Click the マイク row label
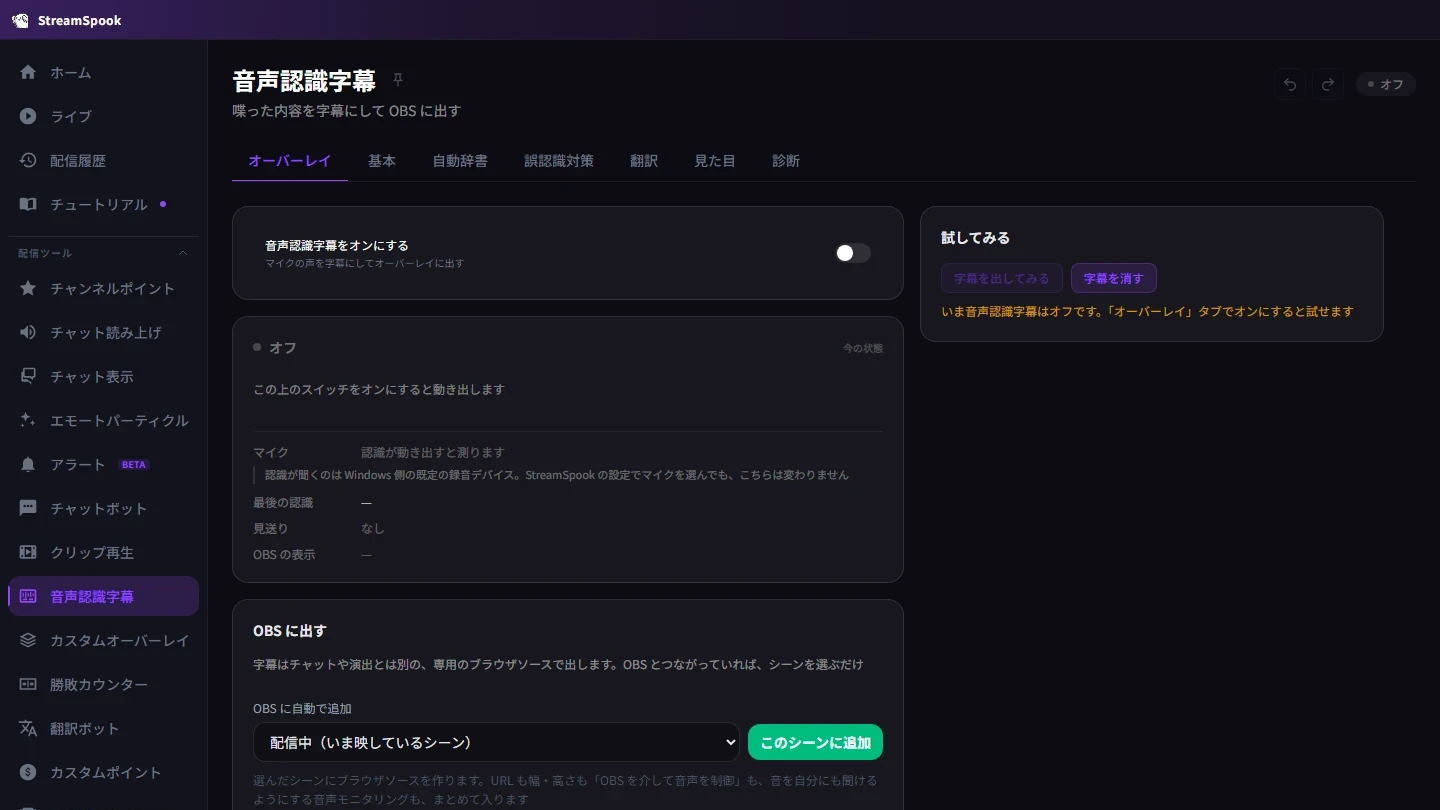The width and height of the screenshot is (1440, 810). pos(271,452)
